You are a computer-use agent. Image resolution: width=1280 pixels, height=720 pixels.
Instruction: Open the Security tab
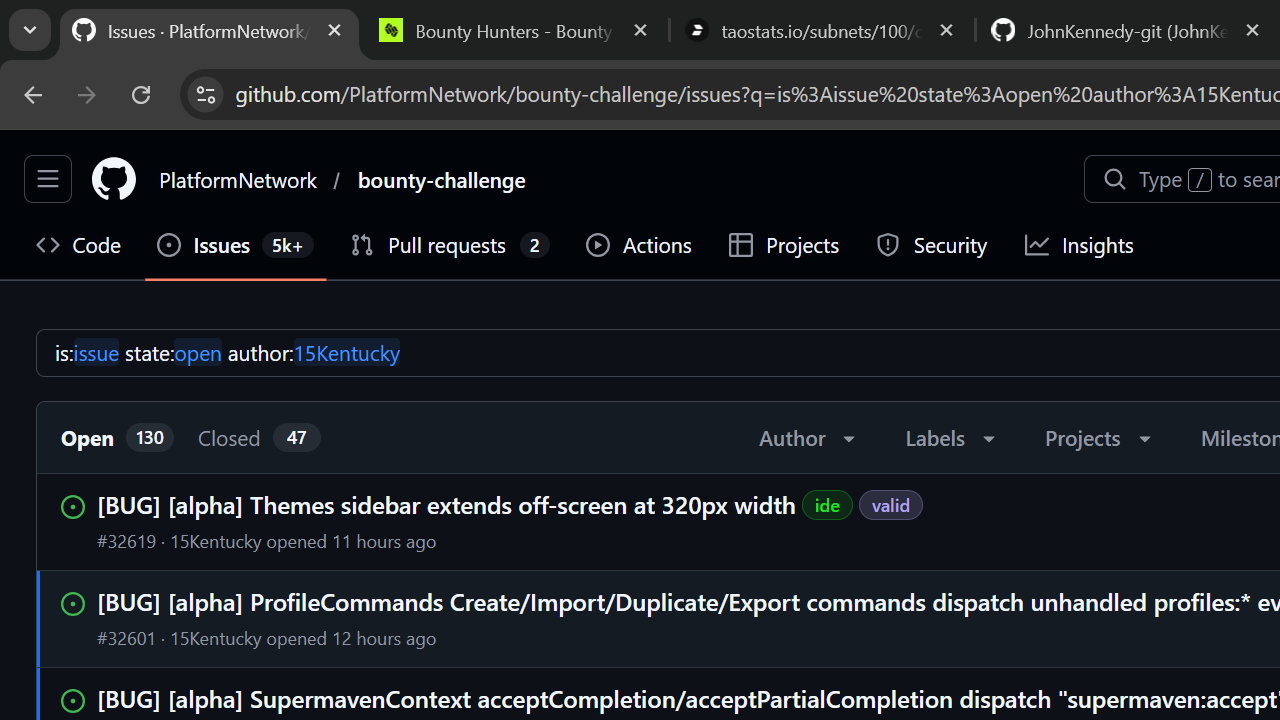(x=932, y=246)
